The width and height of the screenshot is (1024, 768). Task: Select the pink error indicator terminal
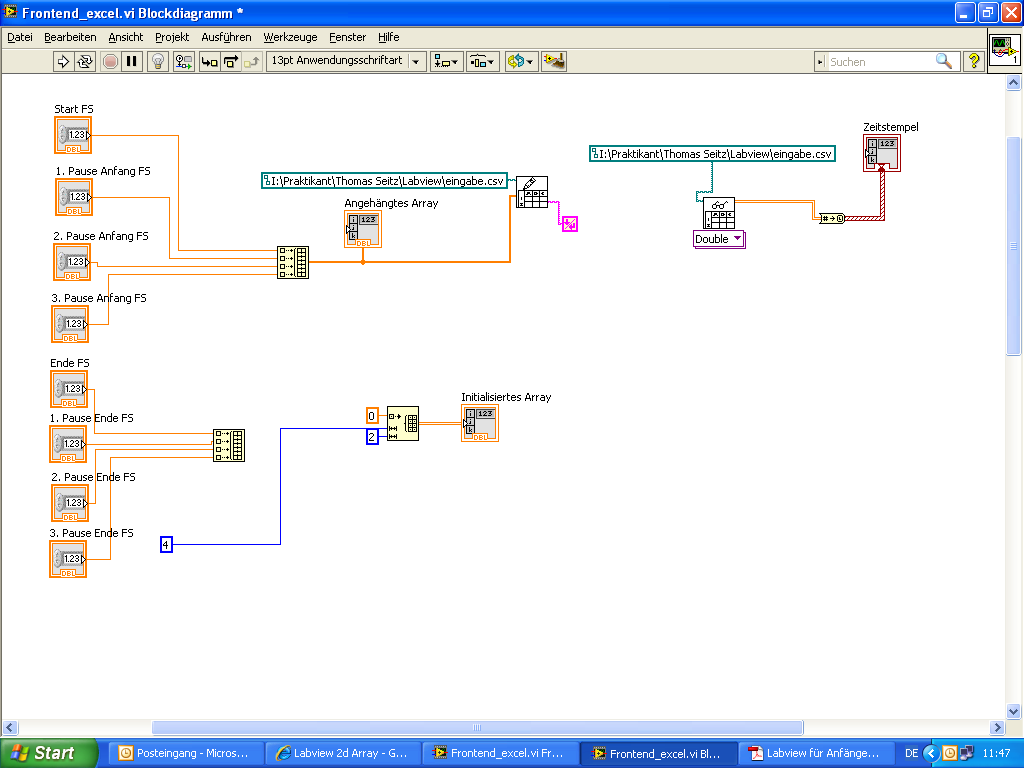coord(569,224)
